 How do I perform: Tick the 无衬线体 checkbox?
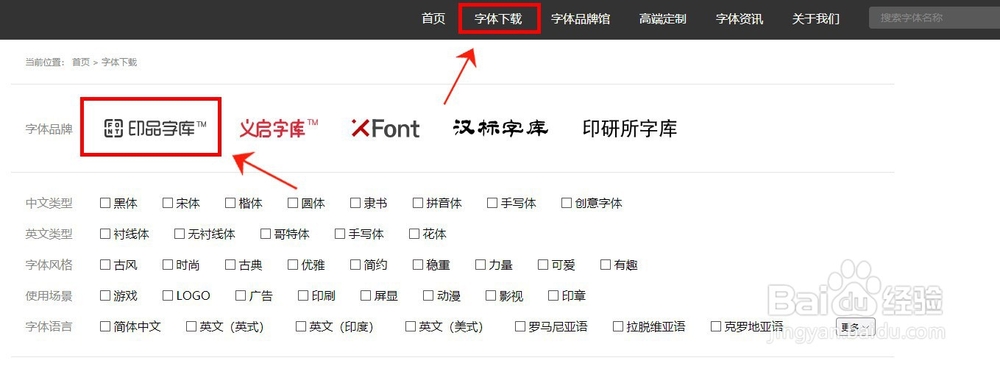(179, 234)
